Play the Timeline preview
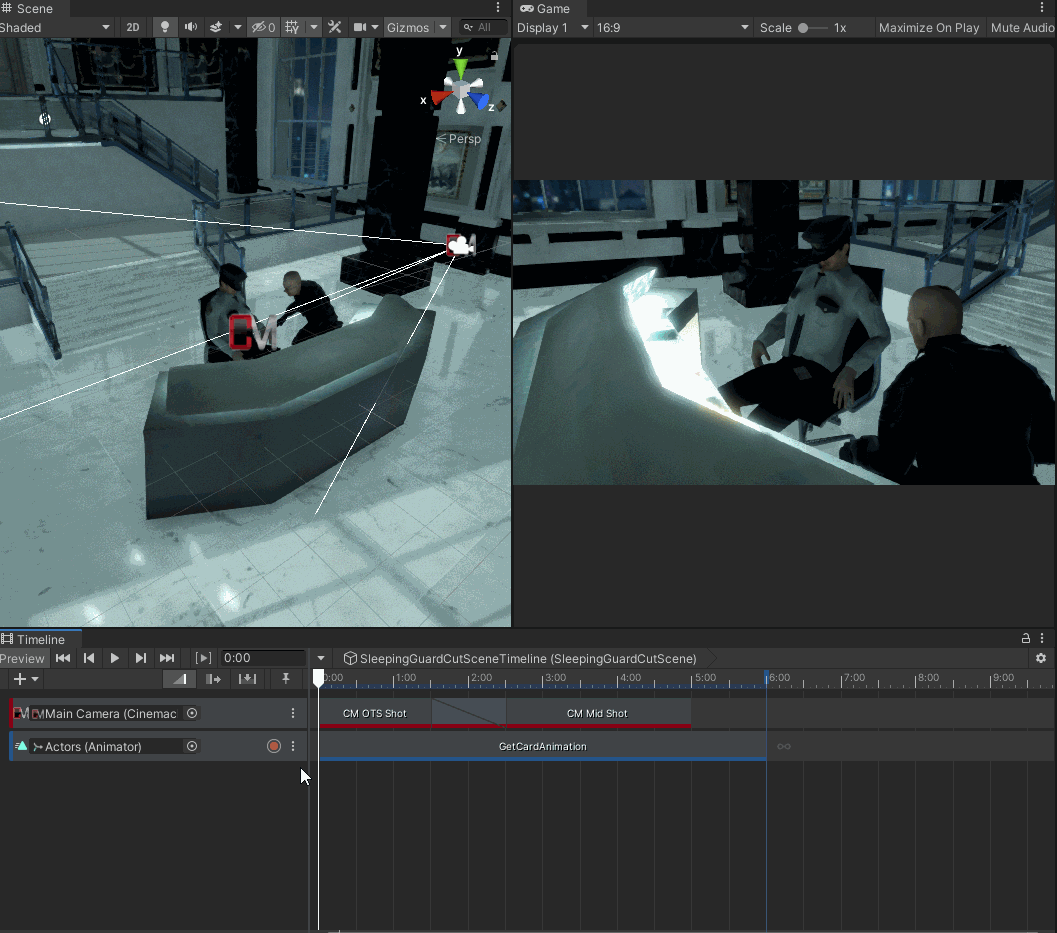This screenshot has width=1057, height=933. point(115,658)
